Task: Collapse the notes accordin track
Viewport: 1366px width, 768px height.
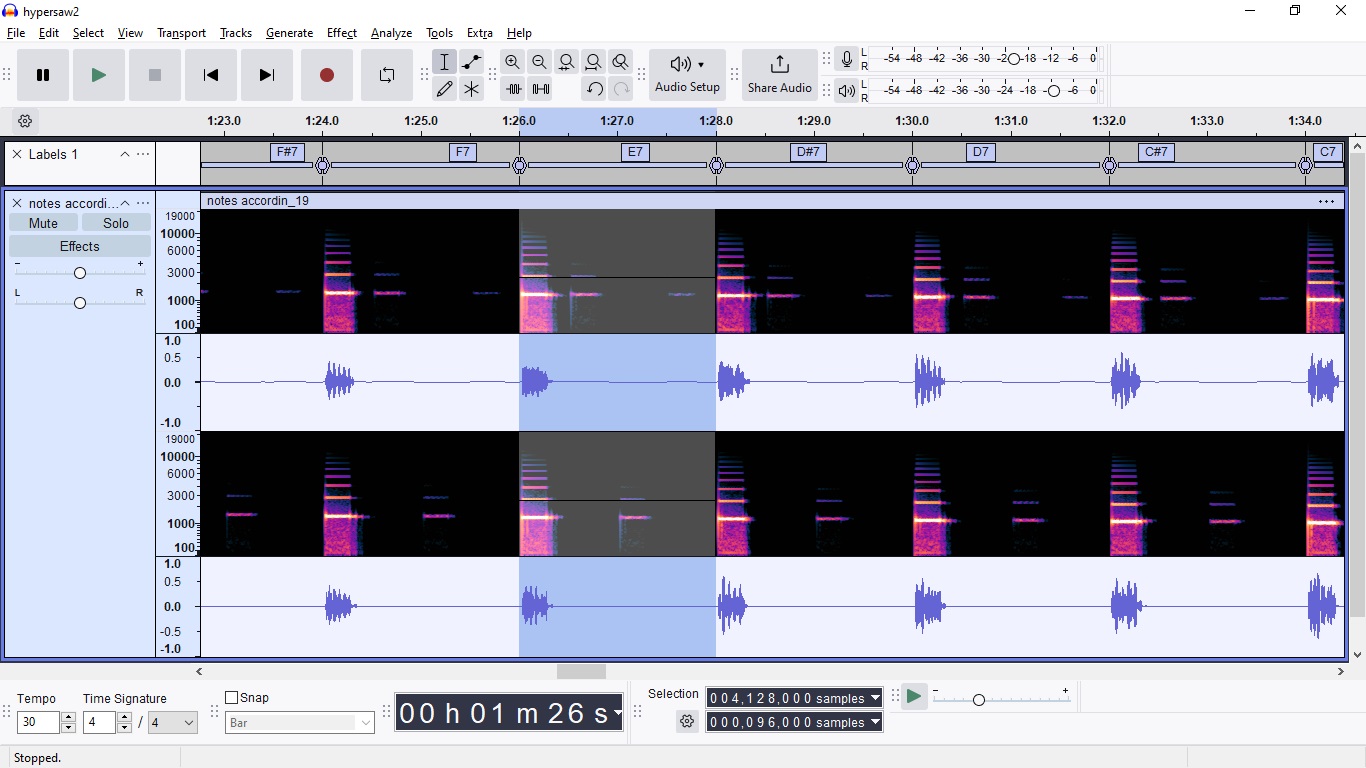Action: [125, 203]
